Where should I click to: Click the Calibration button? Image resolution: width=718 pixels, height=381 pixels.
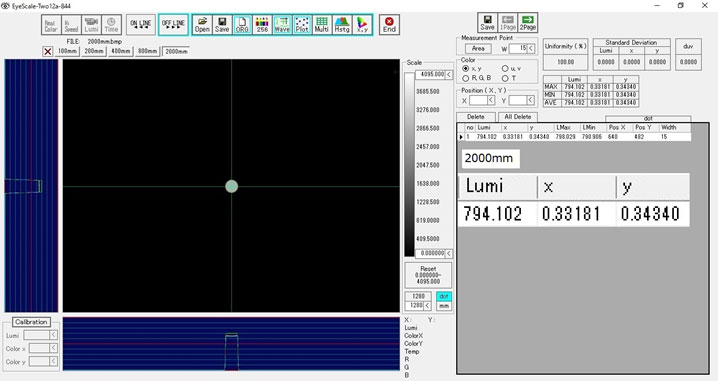pyautogui.click(x=31, y=322)
